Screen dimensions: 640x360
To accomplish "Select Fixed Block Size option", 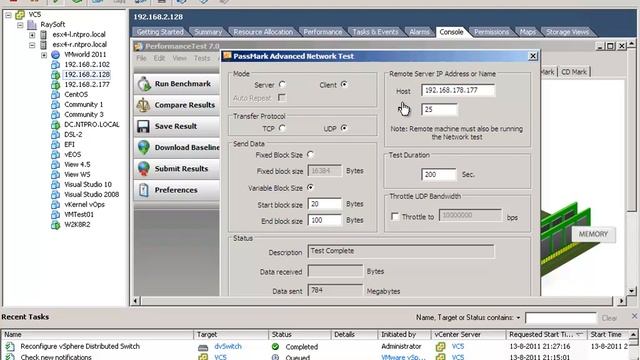I will pos(310,155).
